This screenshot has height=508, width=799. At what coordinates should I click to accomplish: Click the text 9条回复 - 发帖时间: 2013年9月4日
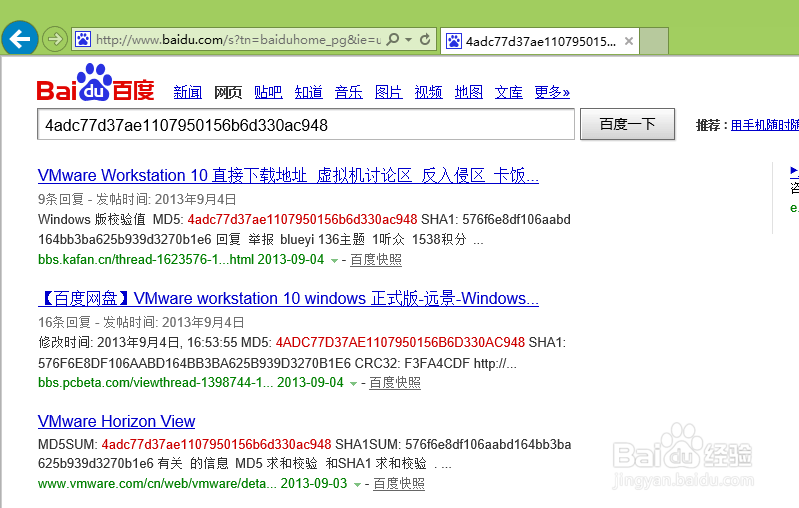coord(137,199)
